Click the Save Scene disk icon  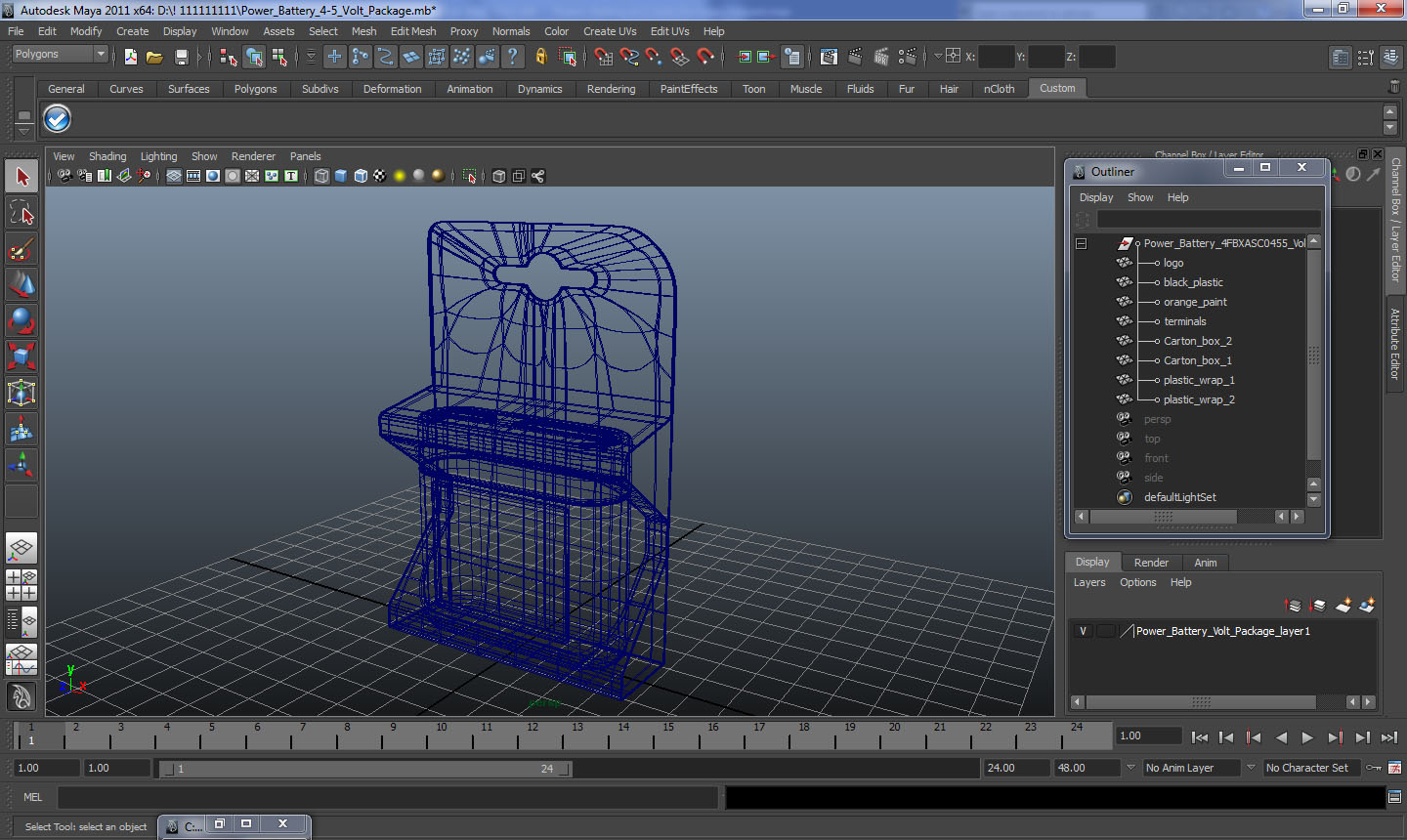(181, 57)
